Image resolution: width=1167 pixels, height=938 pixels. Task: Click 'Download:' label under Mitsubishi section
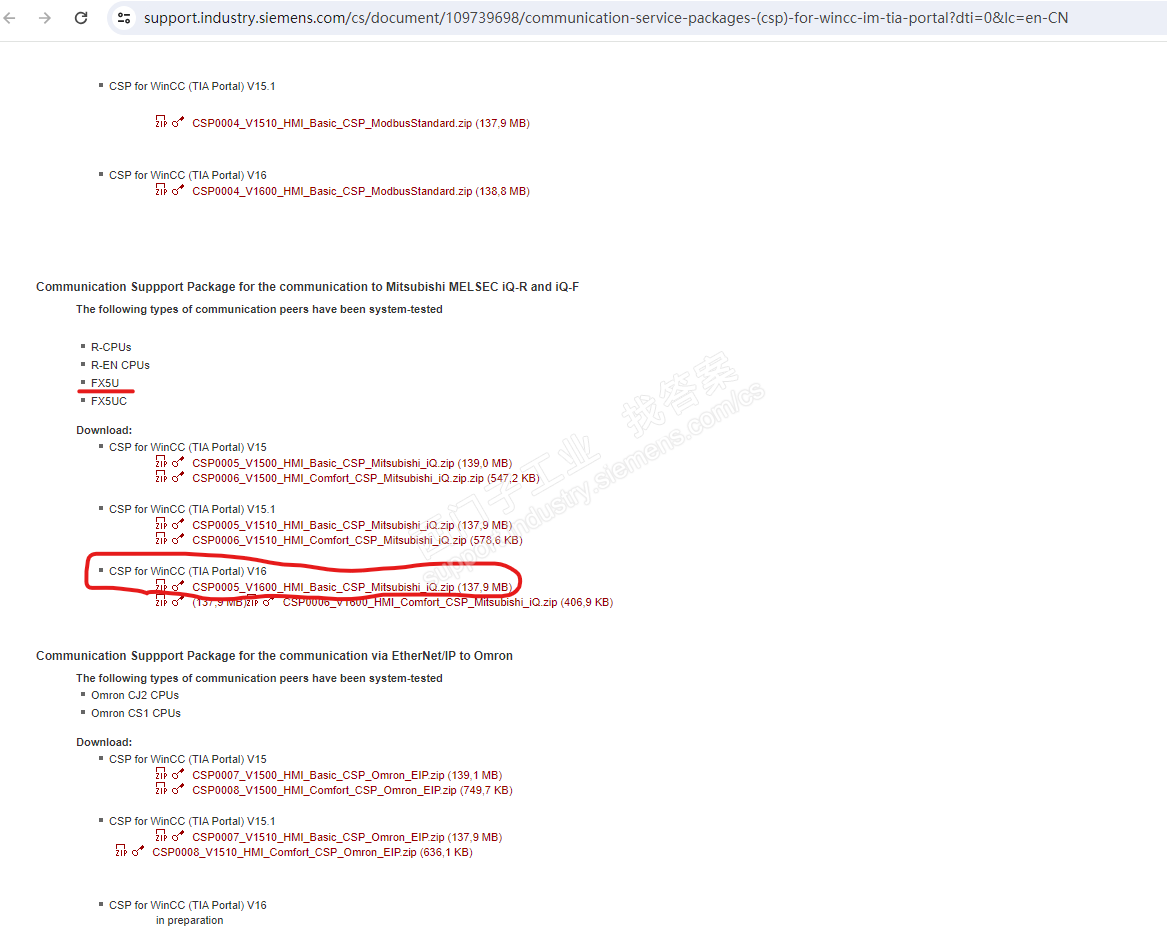(104, 430)
